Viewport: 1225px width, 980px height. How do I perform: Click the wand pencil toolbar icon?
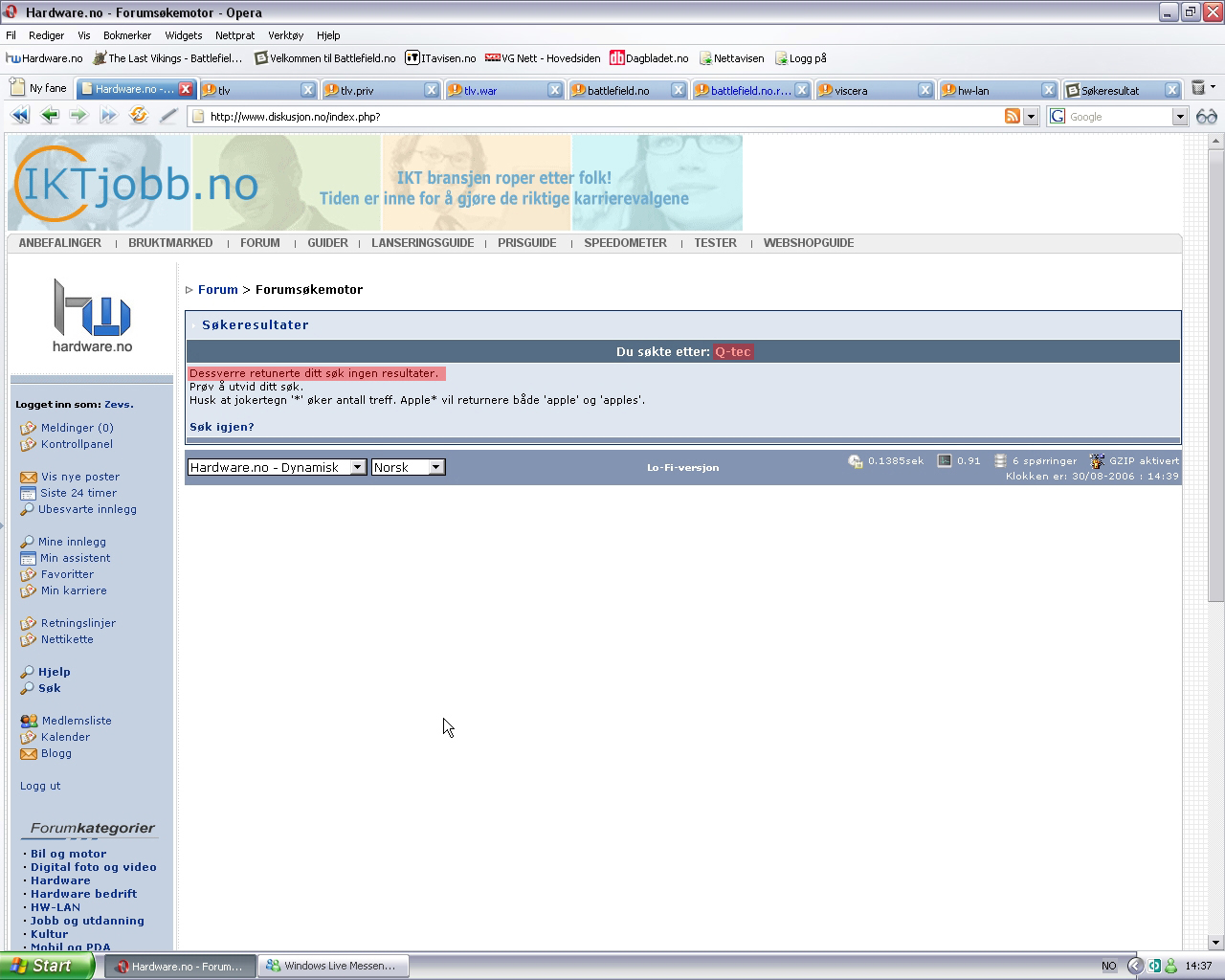168,116
